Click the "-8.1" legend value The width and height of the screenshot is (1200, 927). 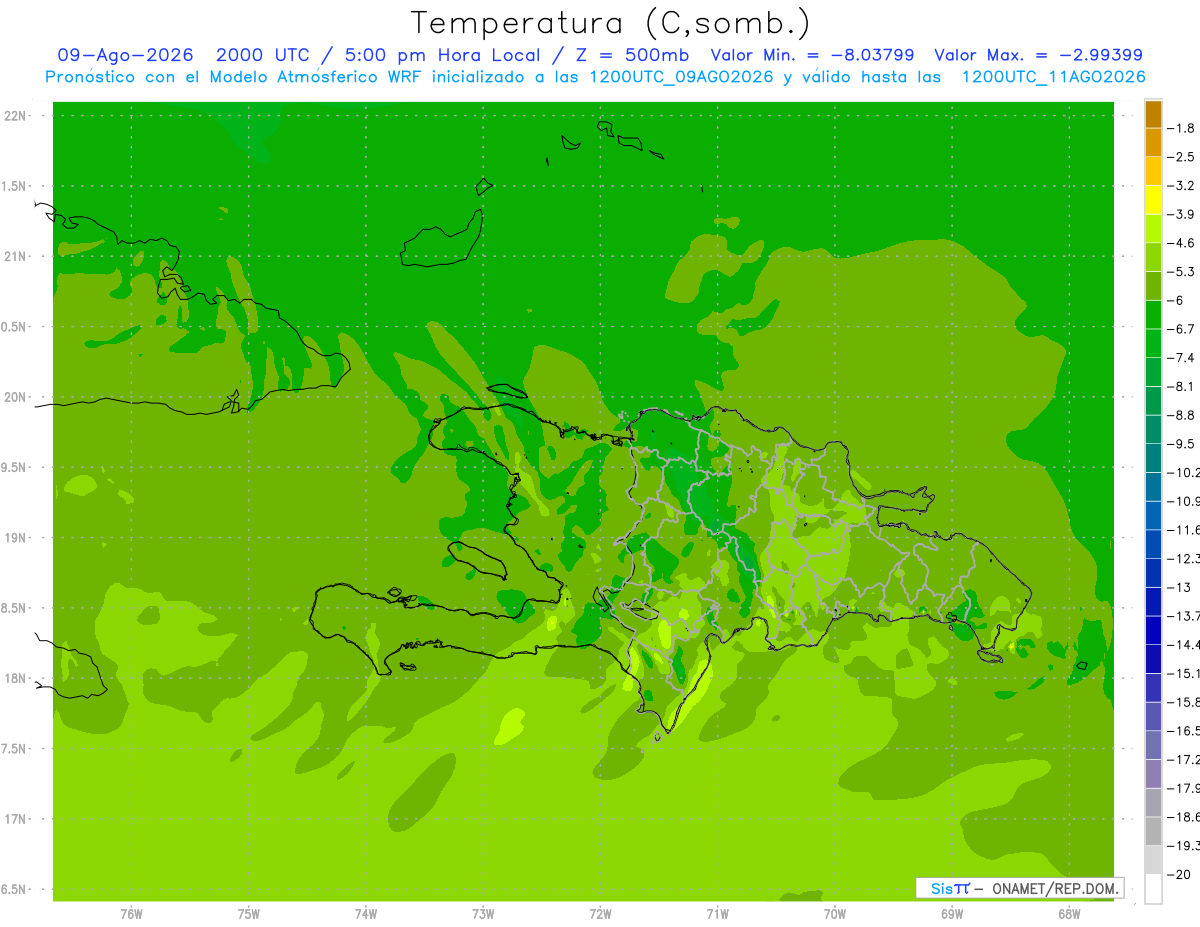[x=1182, y=386]
